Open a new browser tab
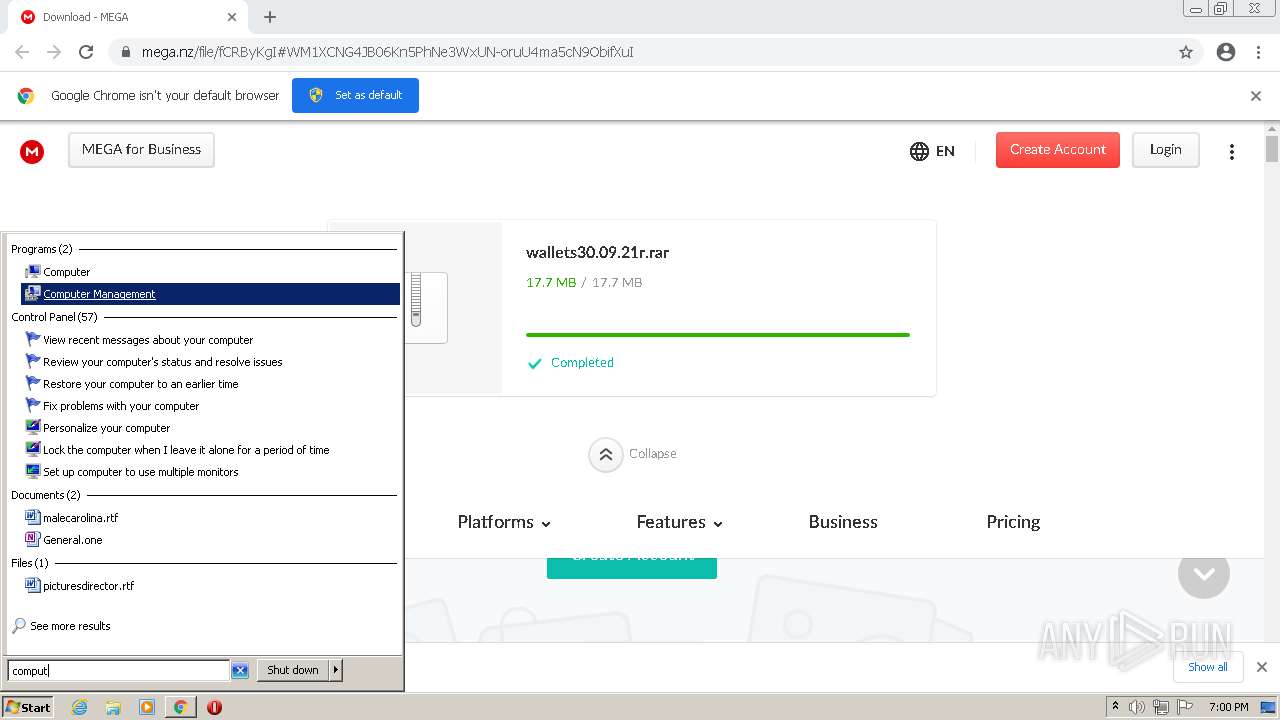 tap(270, 17)
